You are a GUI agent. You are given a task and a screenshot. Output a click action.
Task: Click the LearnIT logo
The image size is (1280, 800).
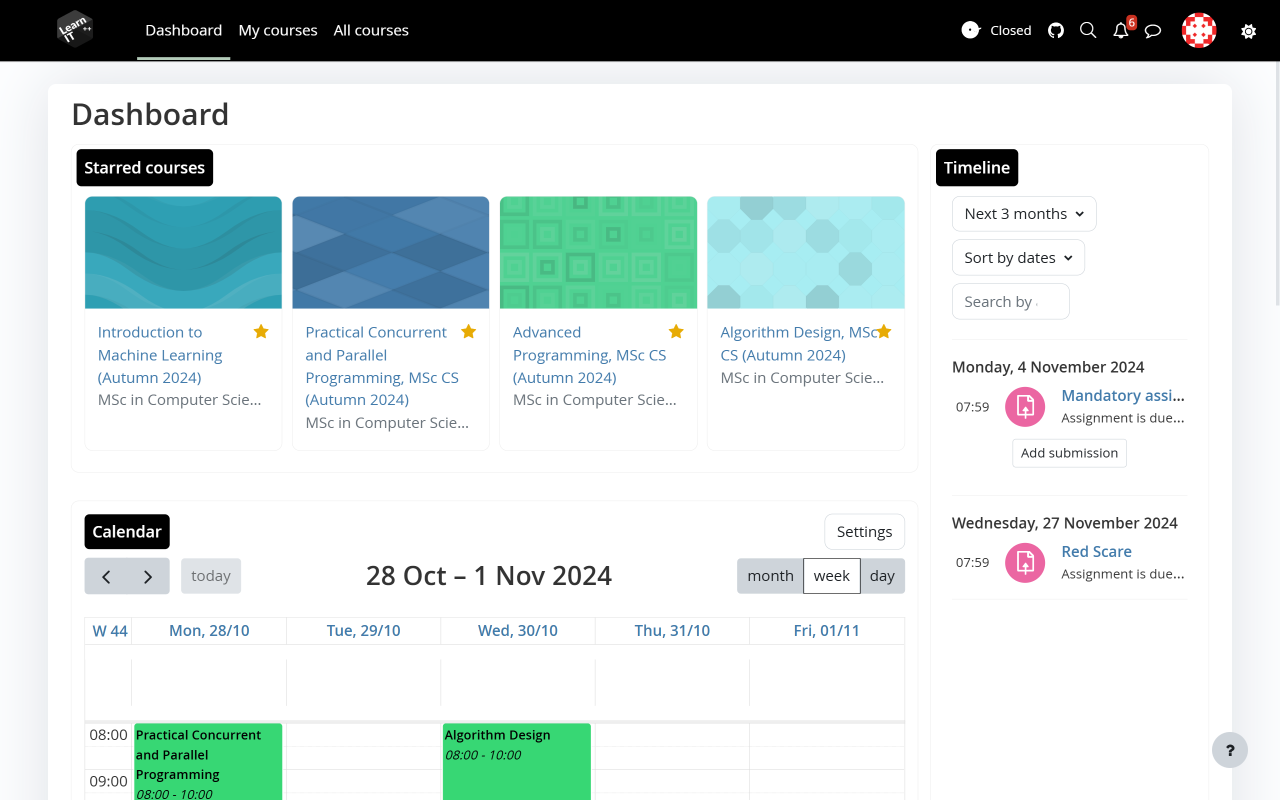(x=74, y=30)
